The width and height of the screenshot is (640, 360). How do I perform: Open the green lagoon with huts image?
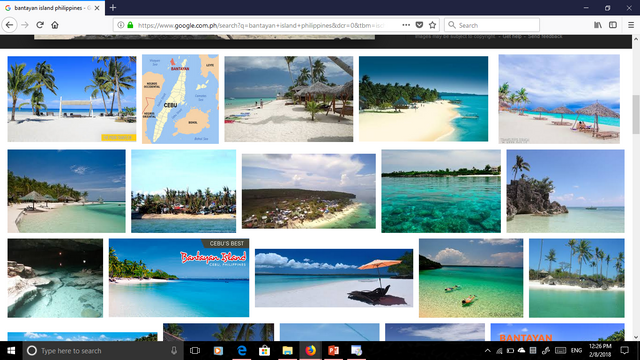coord(67,191)
